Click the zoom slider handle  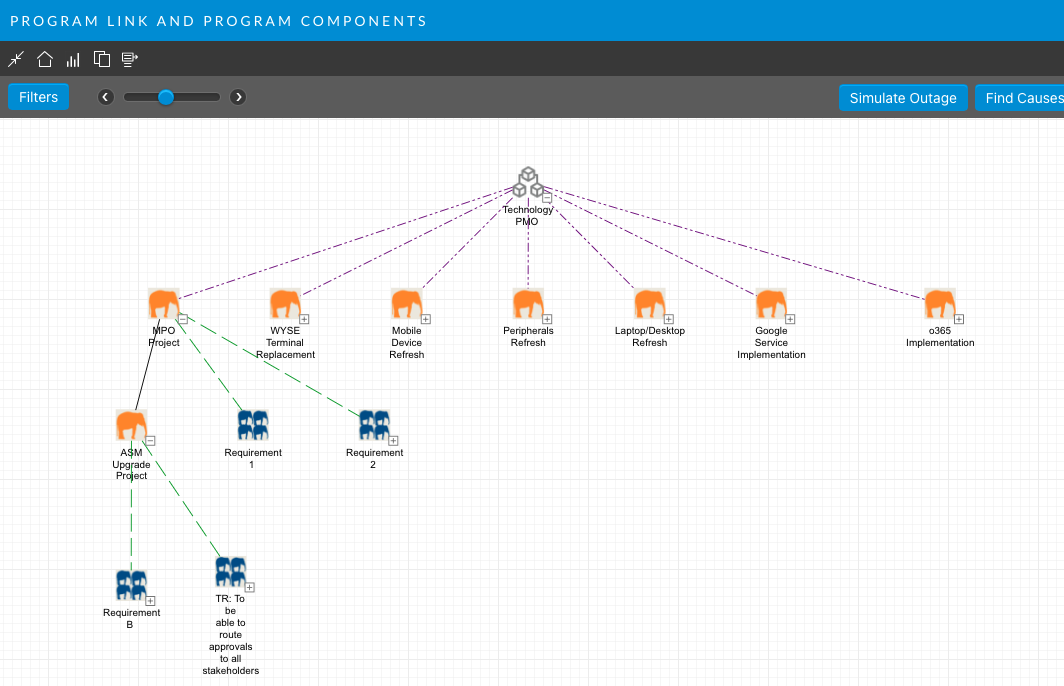pos(166,97)
